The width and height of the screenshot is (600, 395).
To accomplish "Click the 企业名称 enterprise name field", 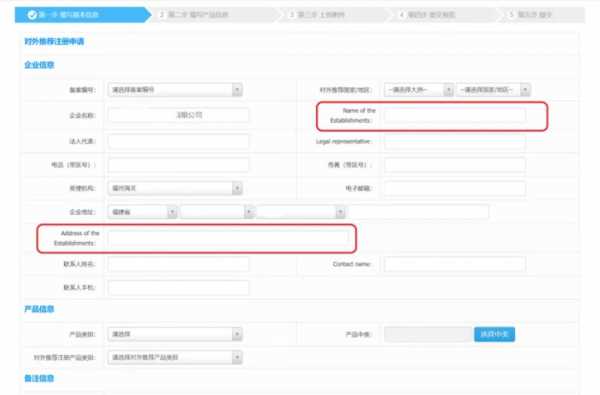I will (178, 115).
